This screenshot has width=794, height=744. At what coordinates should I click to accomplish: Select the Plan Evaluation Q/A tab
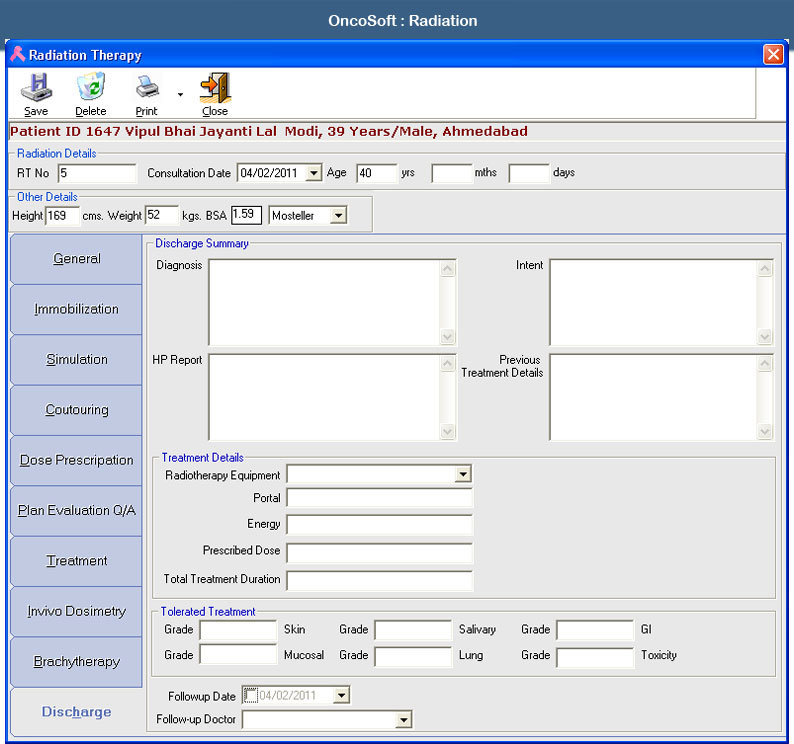(x=76, y=511)
